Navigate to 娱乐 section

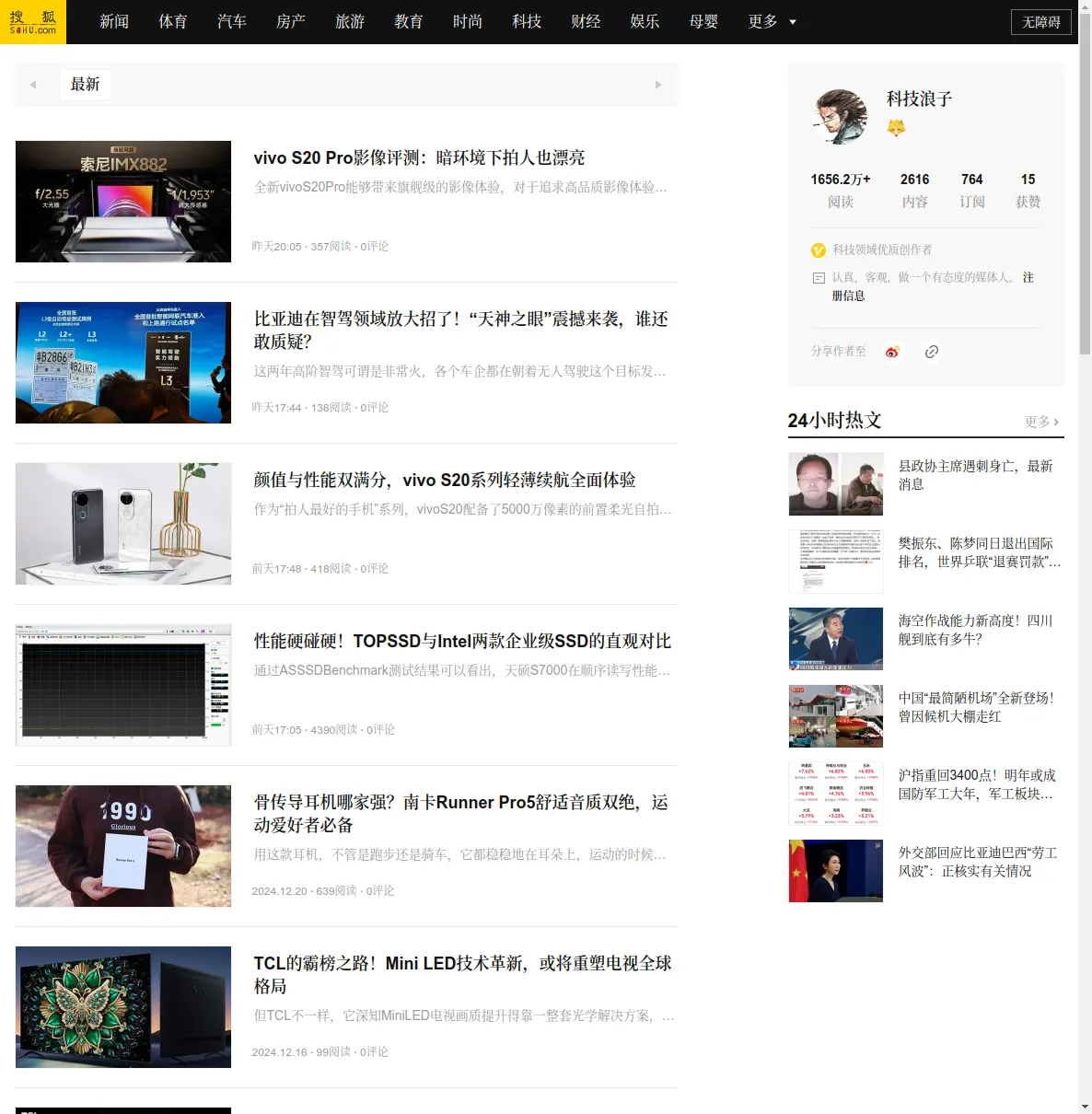tap(645, 21)
